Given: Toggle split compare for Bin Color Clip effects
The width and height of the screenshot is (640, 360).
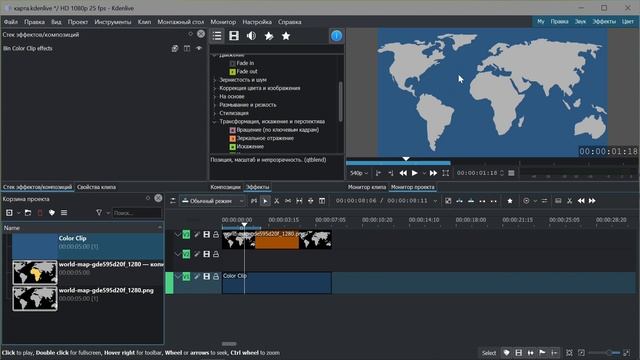Looking at the screenshot, I should point(187,49).
